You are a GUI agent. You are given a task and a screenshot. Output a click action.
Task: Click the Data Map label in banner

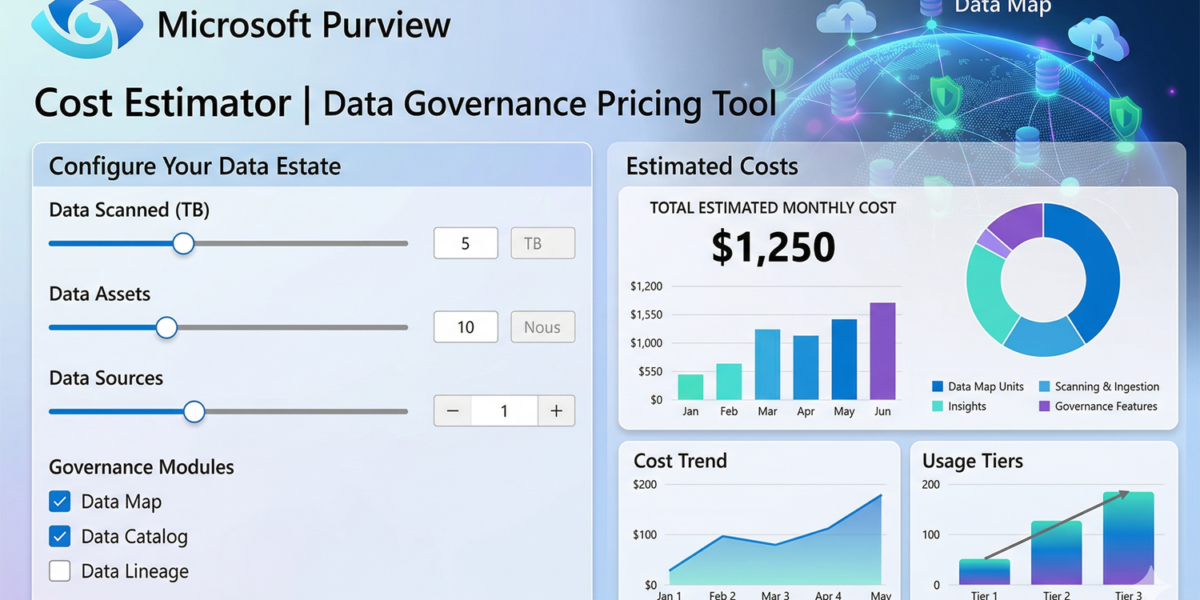click(x=1002, y=8)
